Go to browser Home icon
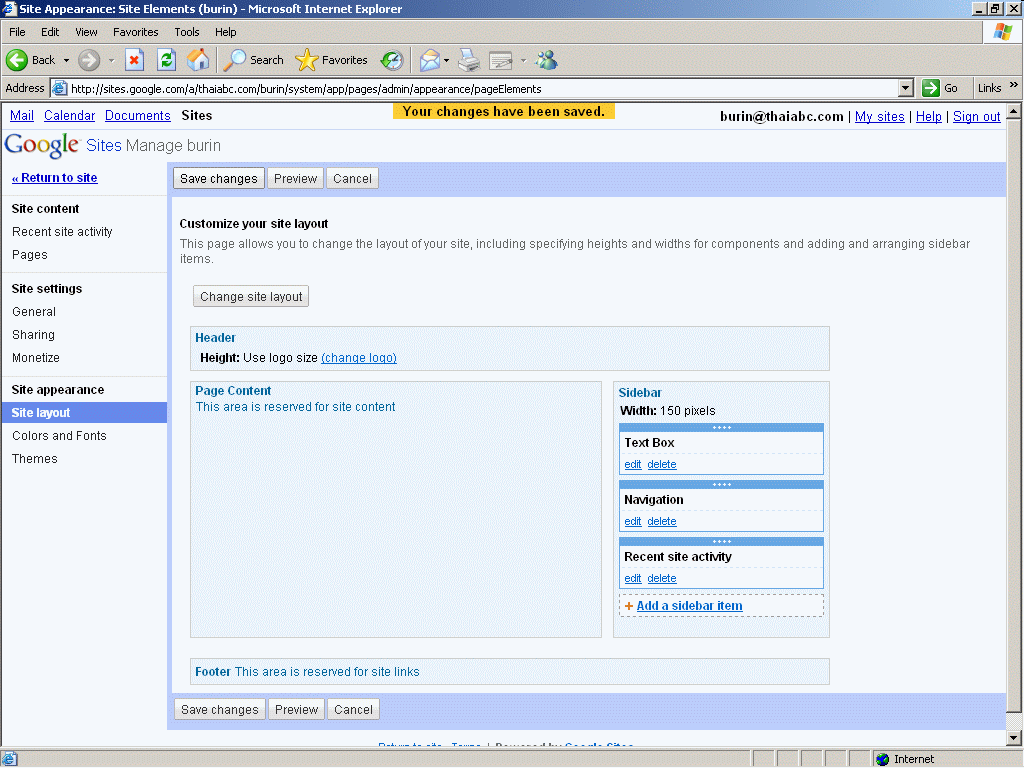The image size is (1024, 768). pyautogui.click(x=198, y=60)
